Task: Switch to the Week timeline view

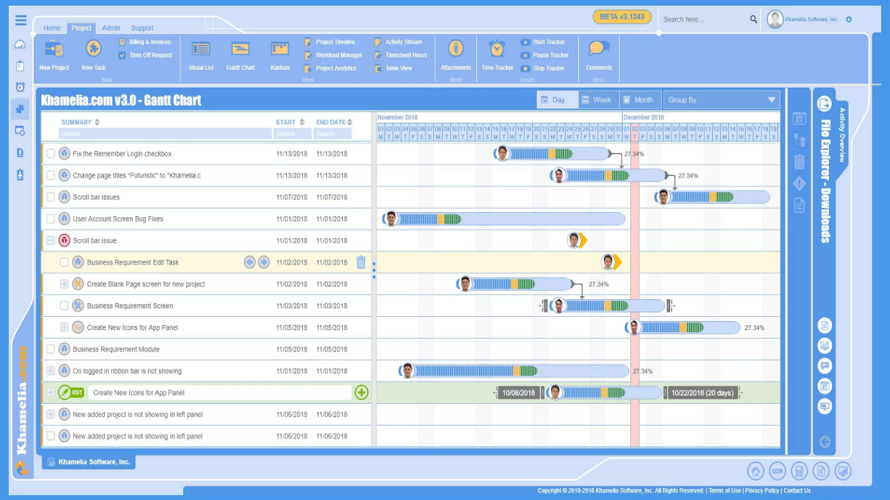Action: [x=597, y=100]
